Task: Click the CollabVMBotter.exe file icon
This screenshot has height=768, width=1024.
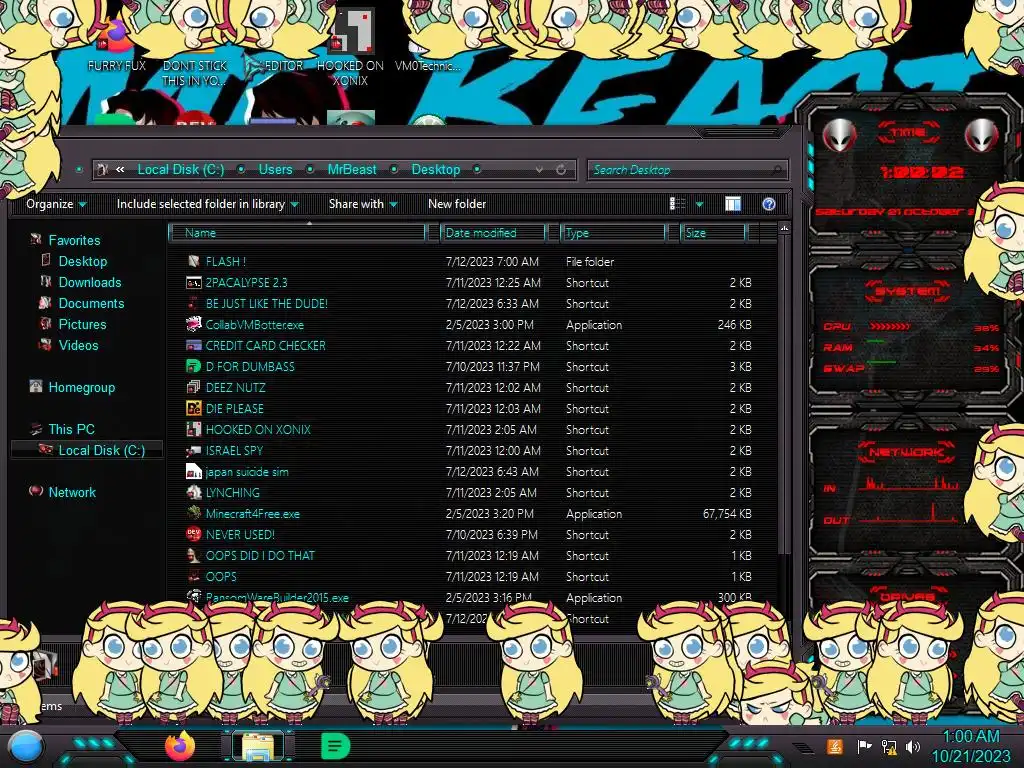Action: pyautogui.click(x=193, y=325)
